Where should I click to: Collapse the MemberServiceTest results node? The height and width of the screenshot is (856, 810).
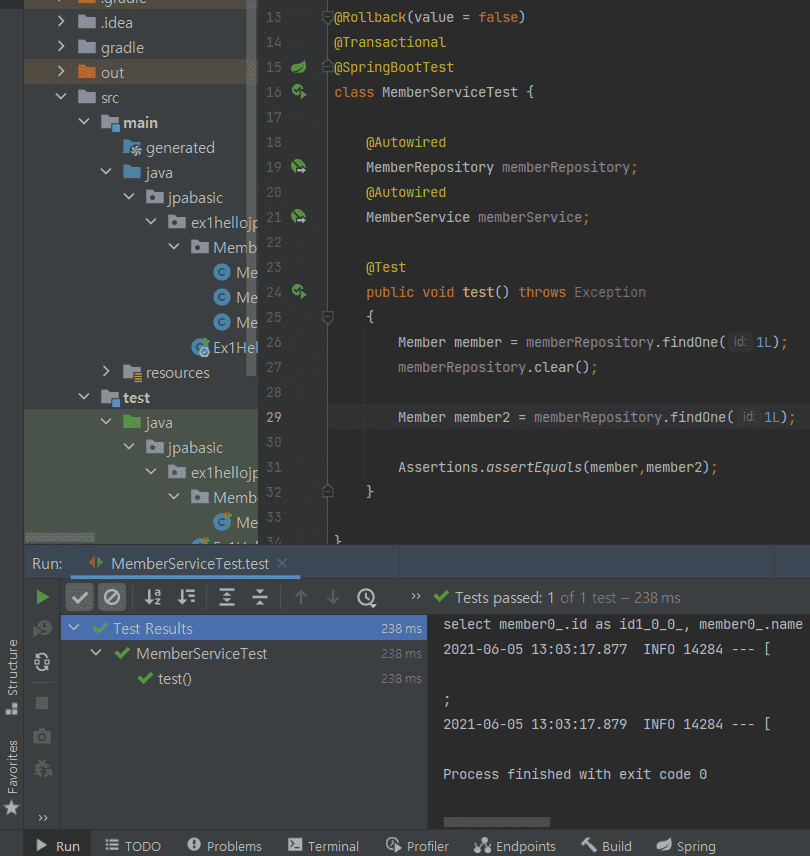click(x=97, y=654)
